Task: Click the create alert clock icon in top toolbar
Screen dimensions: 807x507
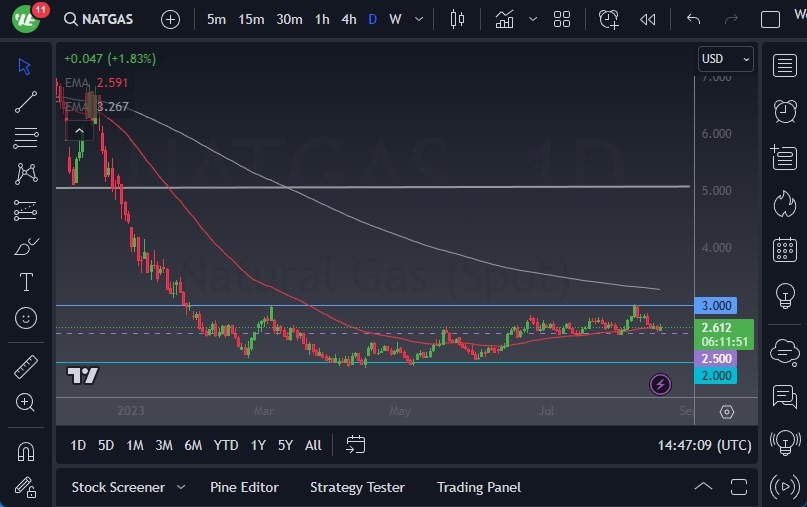Action: [608, 19]
